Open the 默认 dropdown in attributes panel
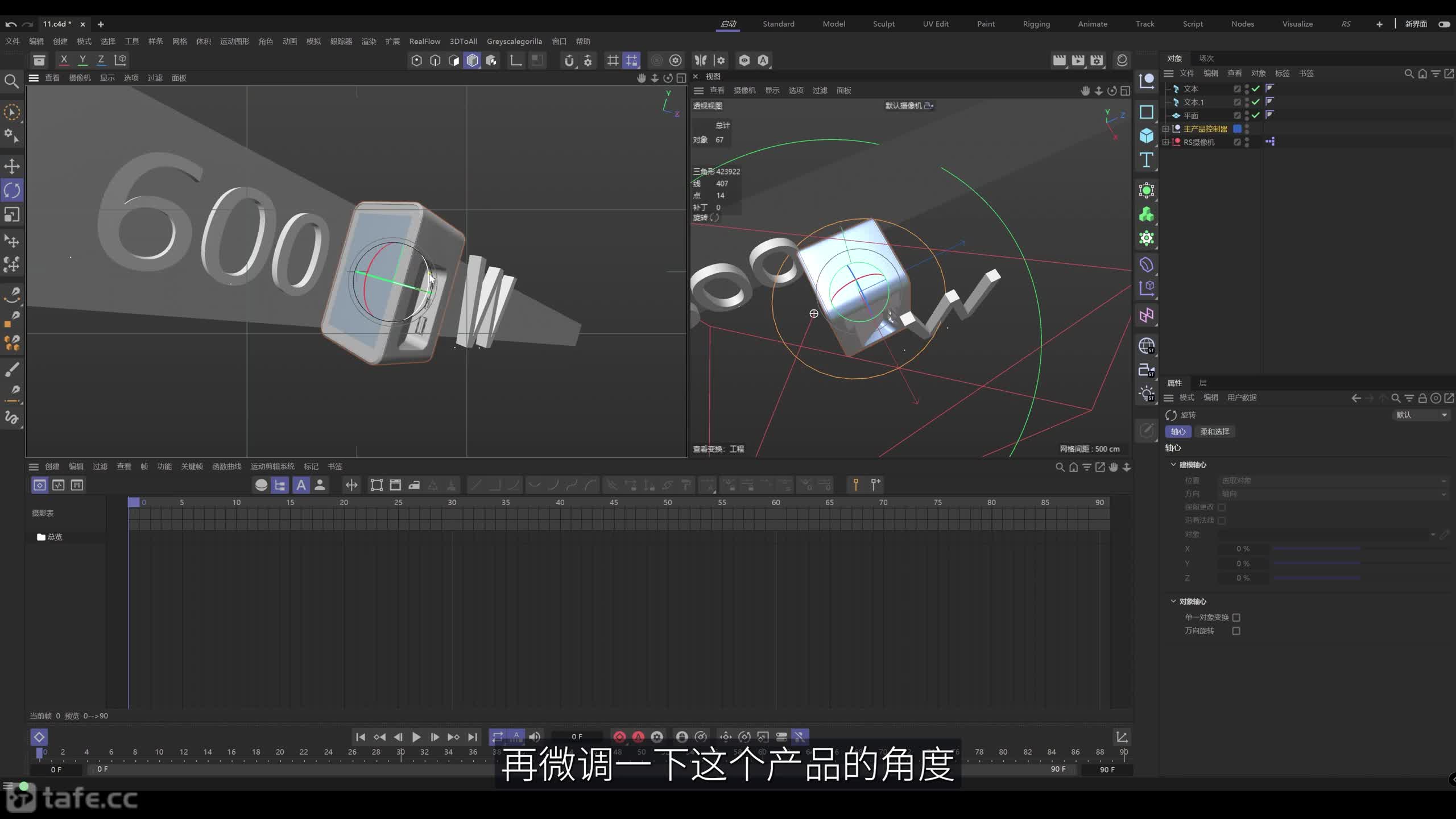The height and width of the screenshot is (819, 1456). [x=1421, y=415]
